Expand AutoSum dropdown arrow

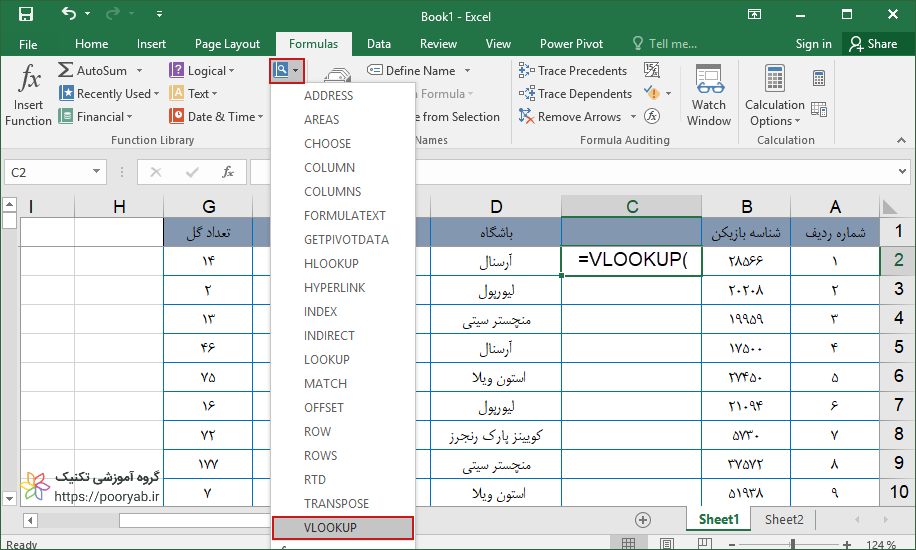pos(140,71)
